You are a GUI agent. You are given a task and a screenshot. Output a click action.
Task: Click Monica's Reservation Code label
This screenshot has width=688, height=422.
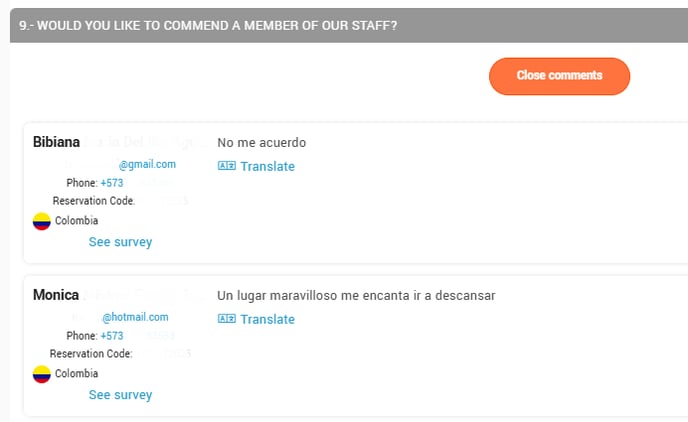coord(91,354)
